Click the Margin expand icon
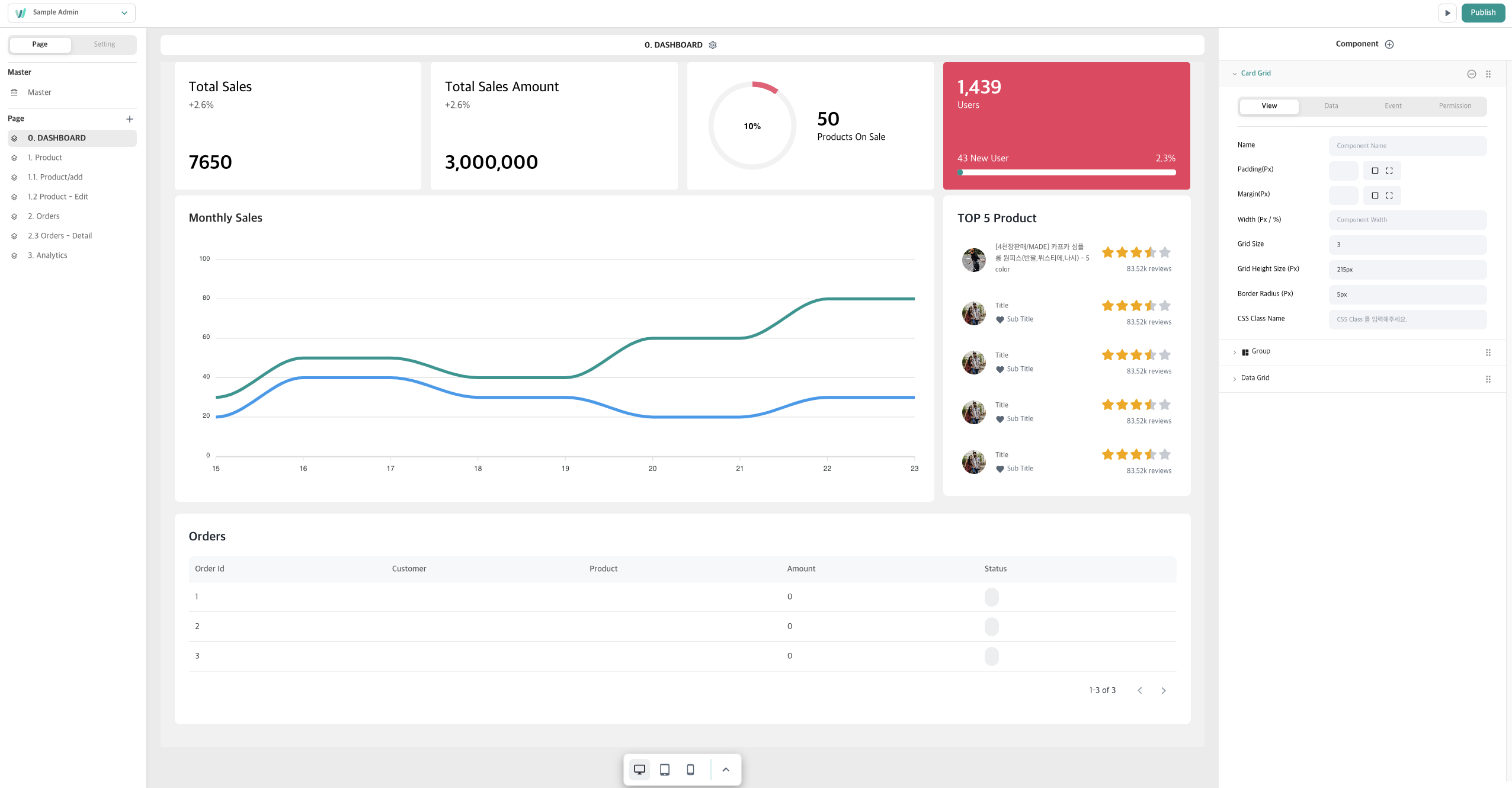The height and width of the screenshot is (788, 1512). [1391, 195]
